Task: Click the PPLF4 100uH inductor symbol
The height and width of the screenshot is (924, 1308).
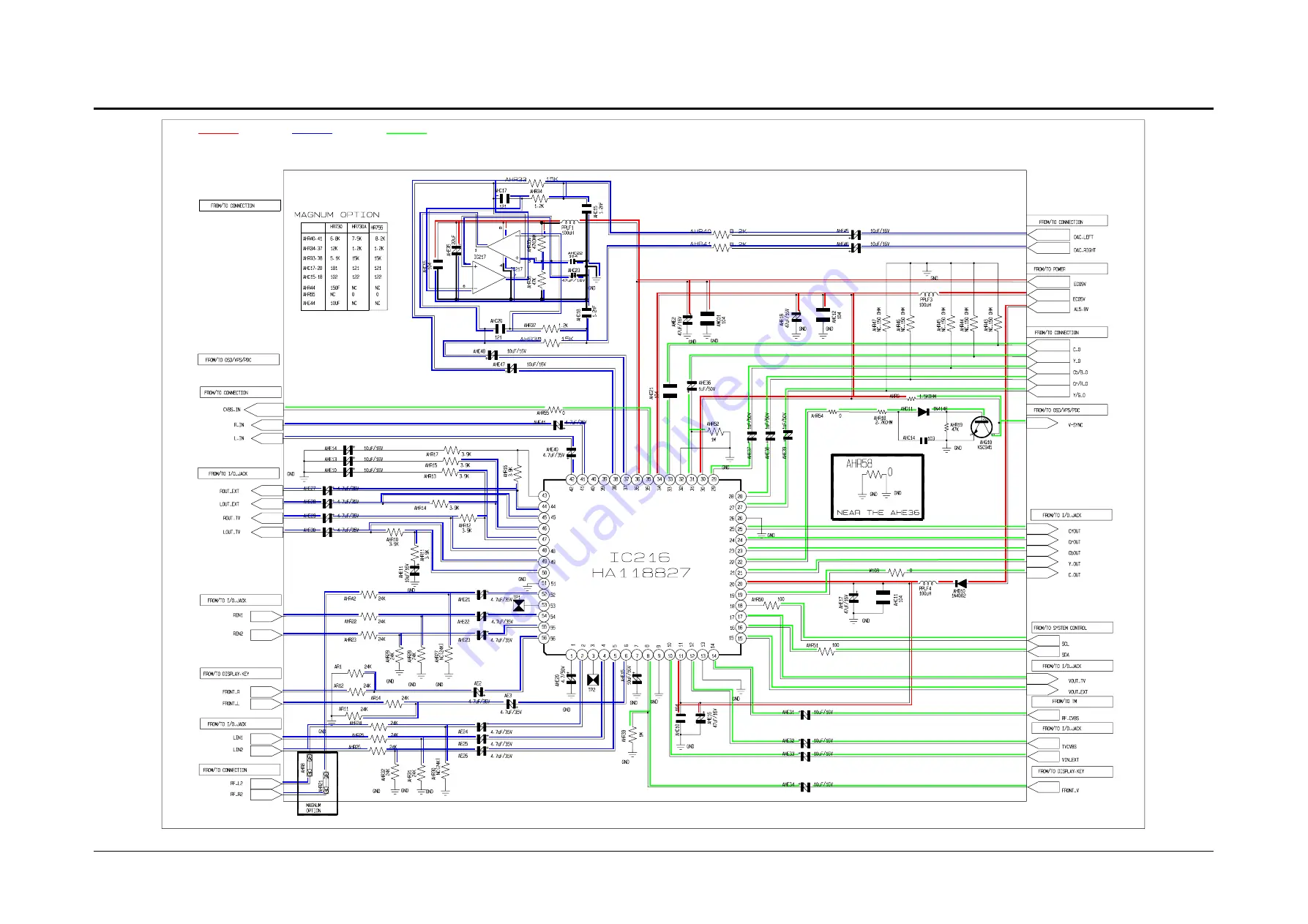Action: (927, 583)
